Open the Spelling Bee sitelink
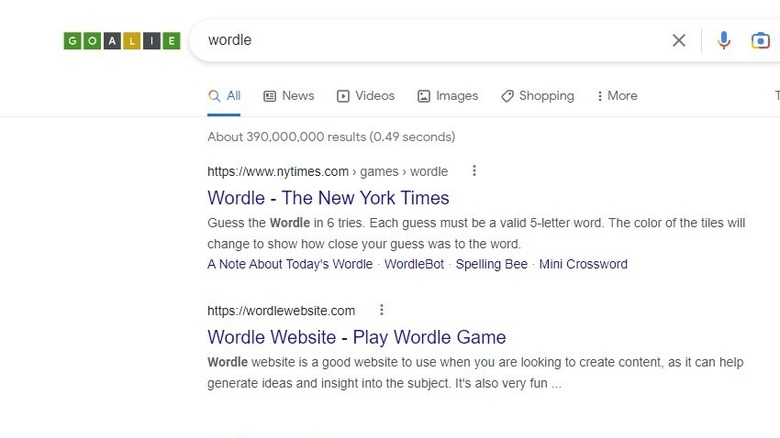Screen dimensions: 780x438 (493, 264)
